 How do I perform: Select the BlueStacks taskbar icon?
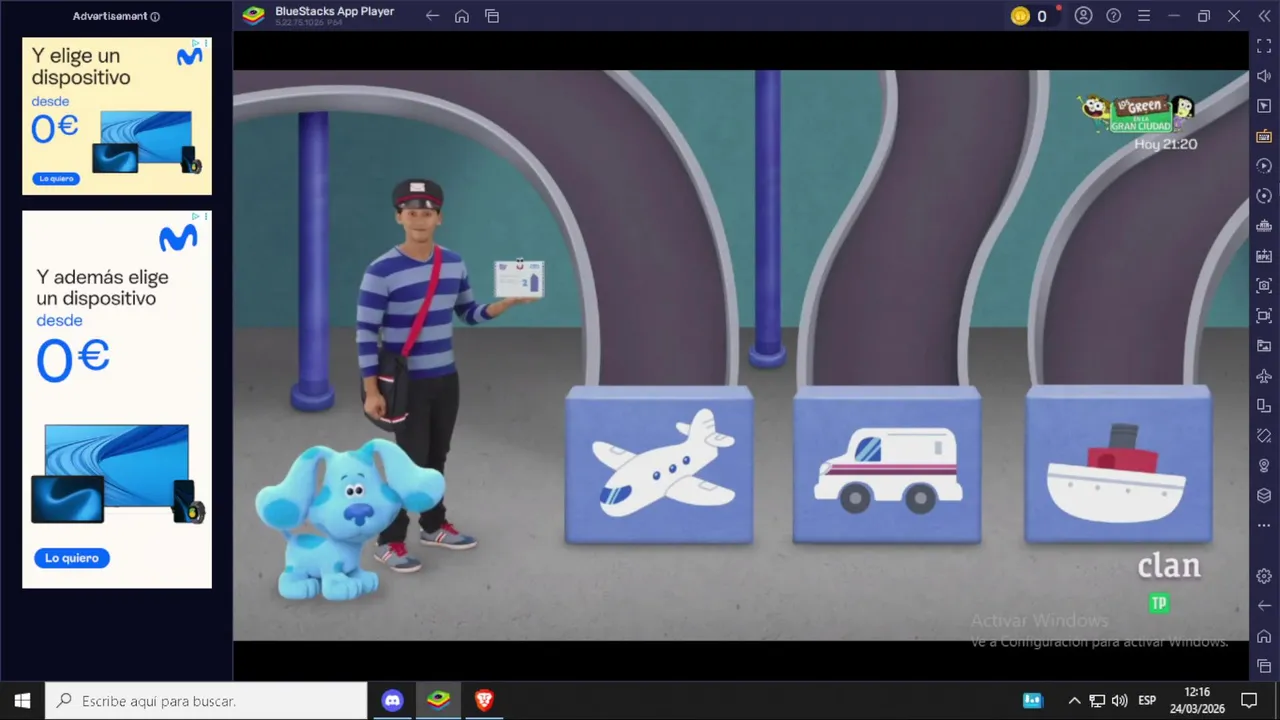point(438,701)
